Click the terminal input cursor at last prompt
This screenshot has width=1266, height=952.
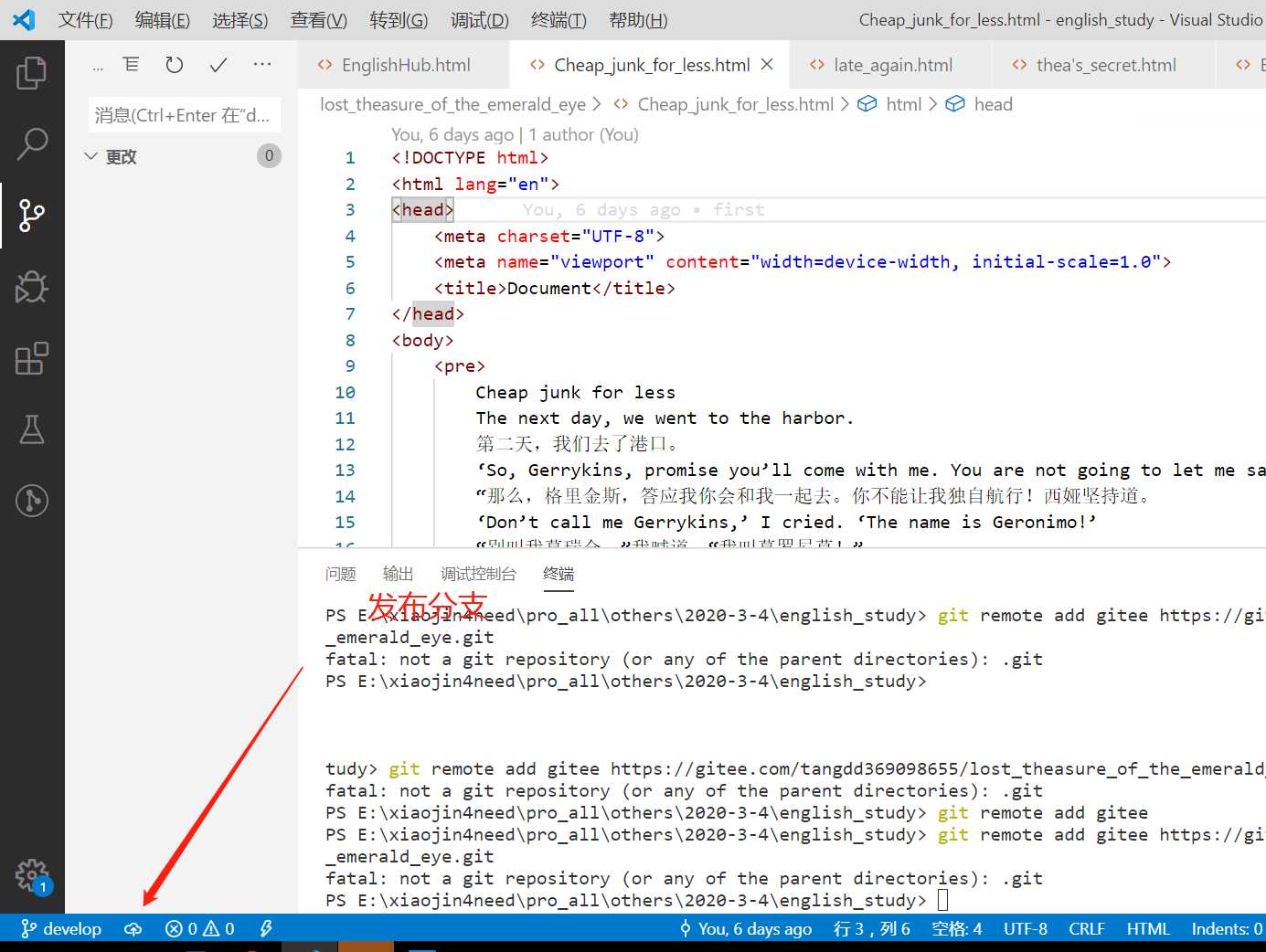tap(943, 900)
